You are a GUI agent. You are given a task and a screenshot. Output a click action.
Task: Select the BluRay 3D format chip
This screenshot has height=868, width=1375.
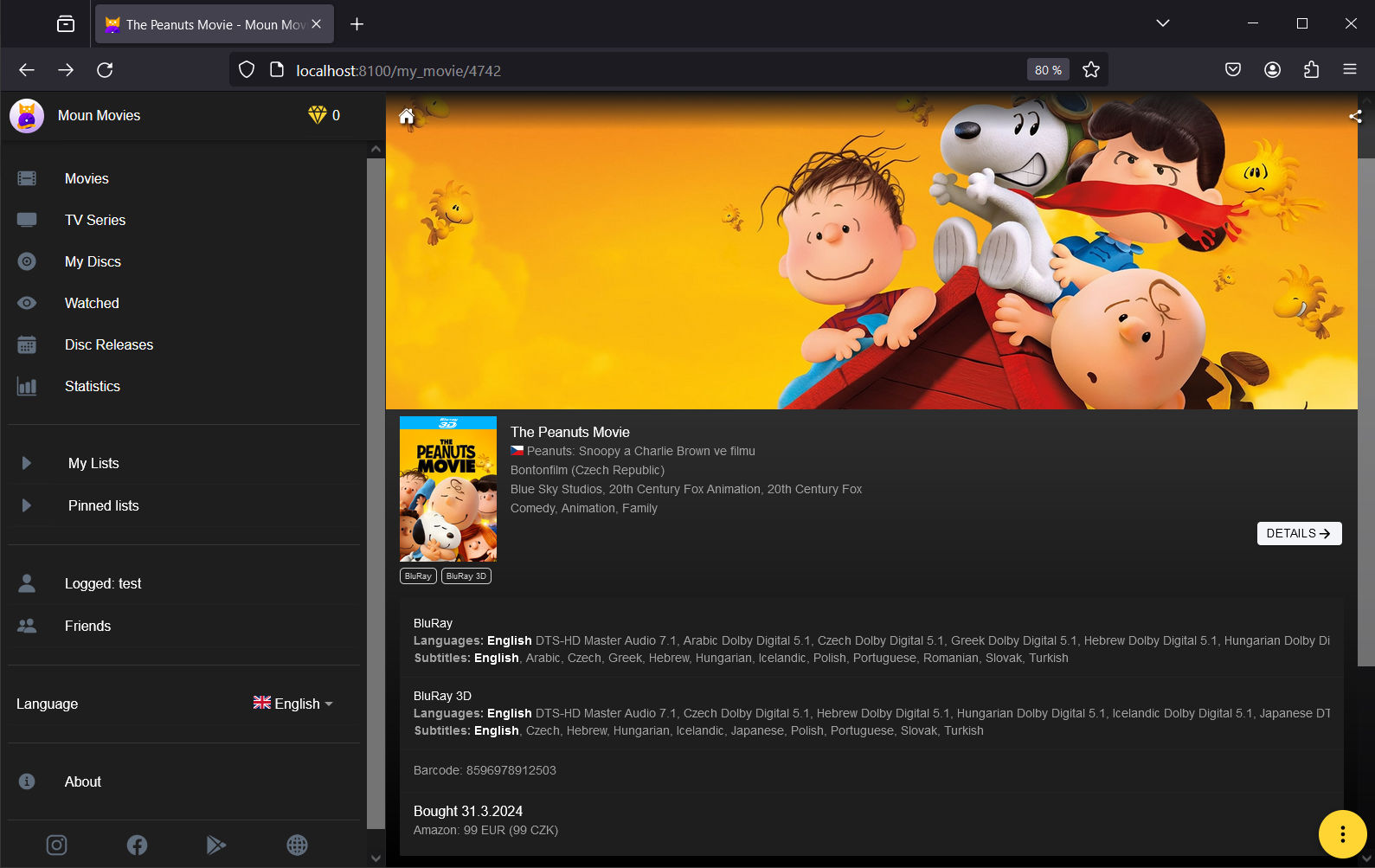pyautogui.click(x=466, y=576)
